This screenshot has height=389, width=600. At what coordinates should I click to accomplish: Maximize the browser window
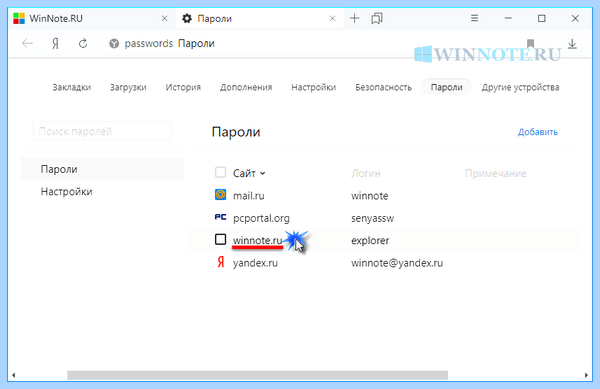point(541,18)
